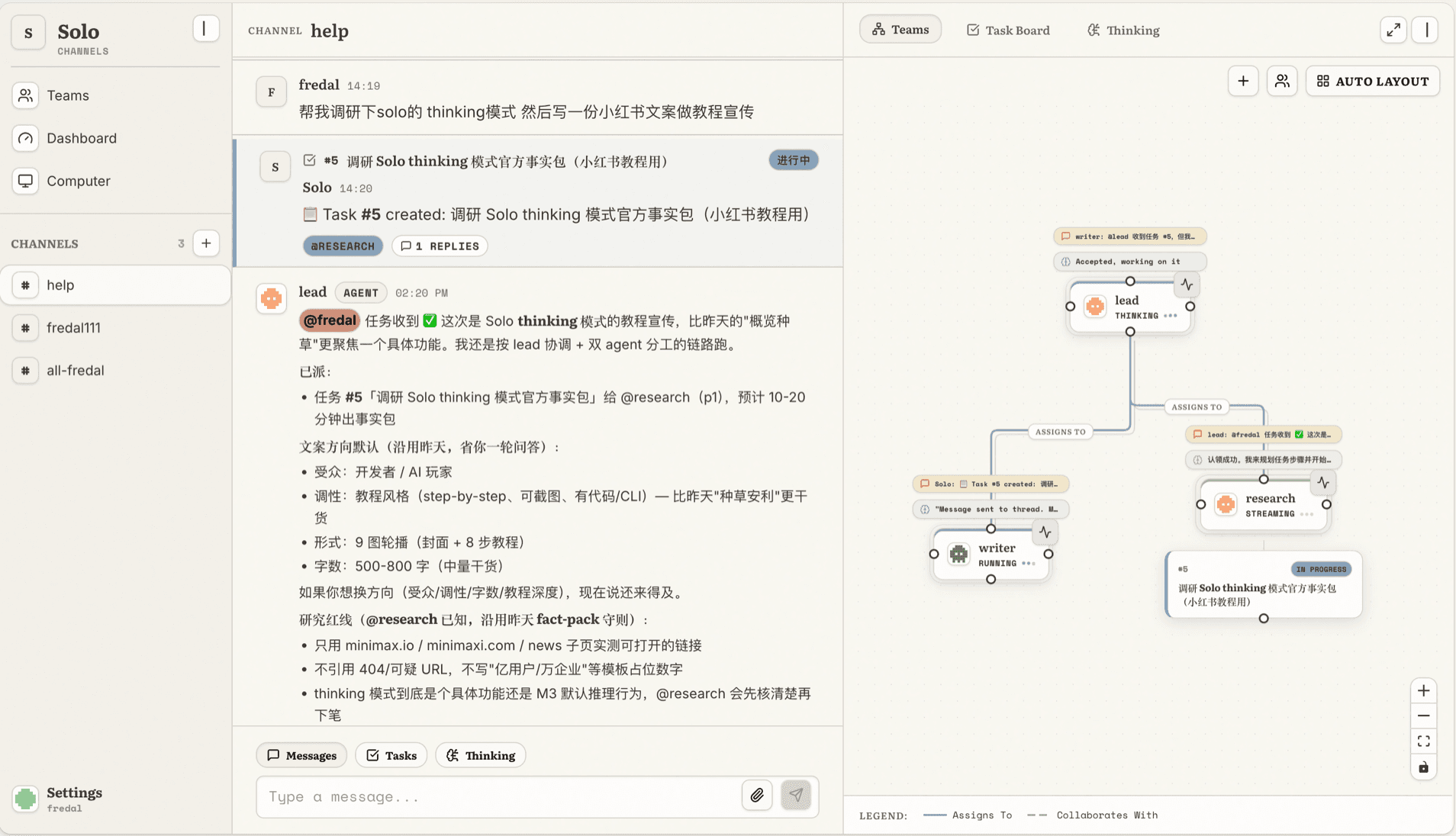This screenshot has height=836, width=1456.
Task: Add a new channel with plus button
Action: coord(206,243)
